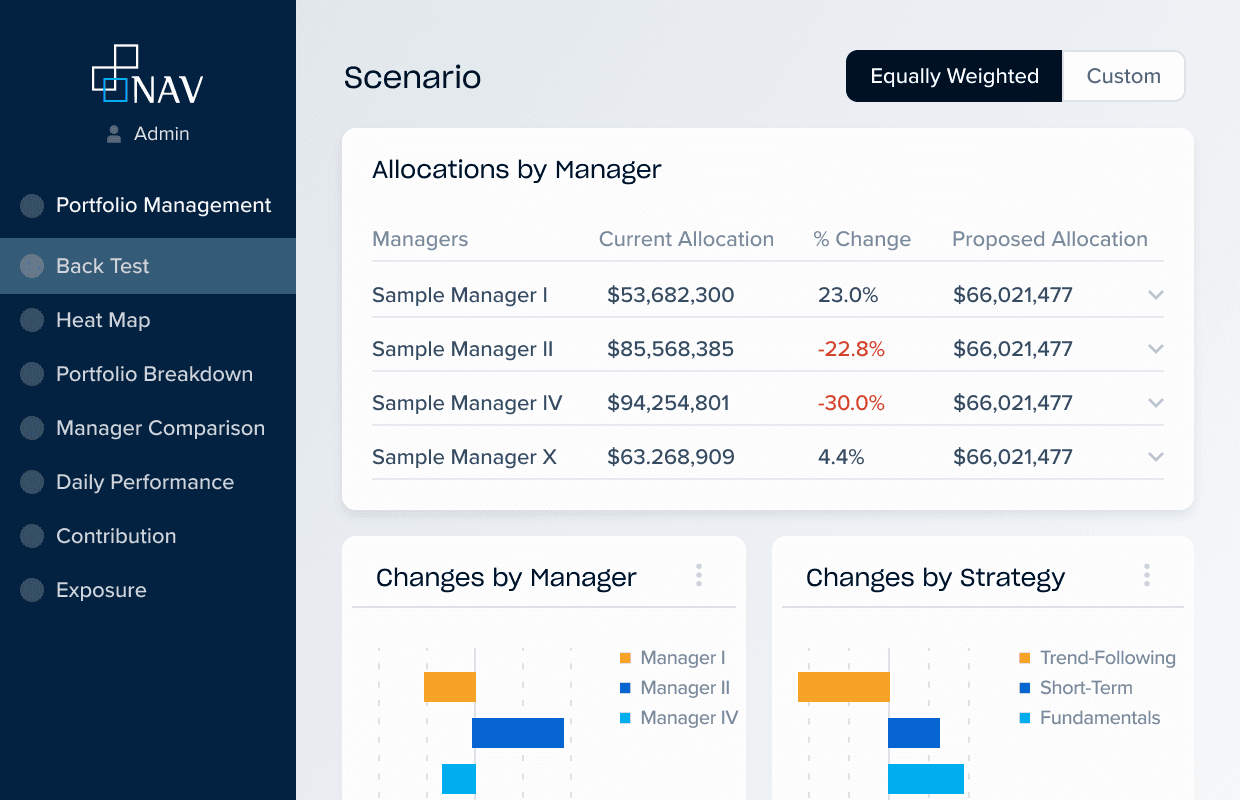
Task: Expand details for Sample Manager I row
Action: click(x=1156, y=295)
